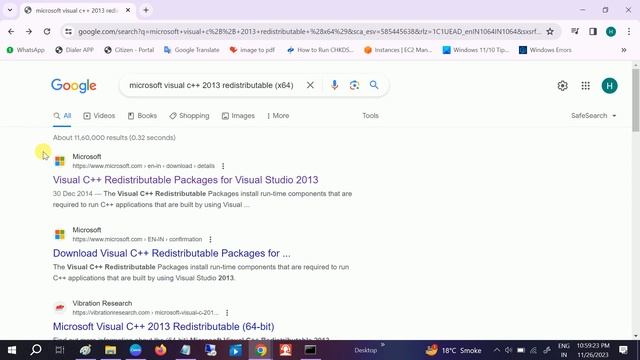This screenshot has width=640, height=360.
Task: Open the weather widget 18°C Smoke
Action: coord(453,350)
